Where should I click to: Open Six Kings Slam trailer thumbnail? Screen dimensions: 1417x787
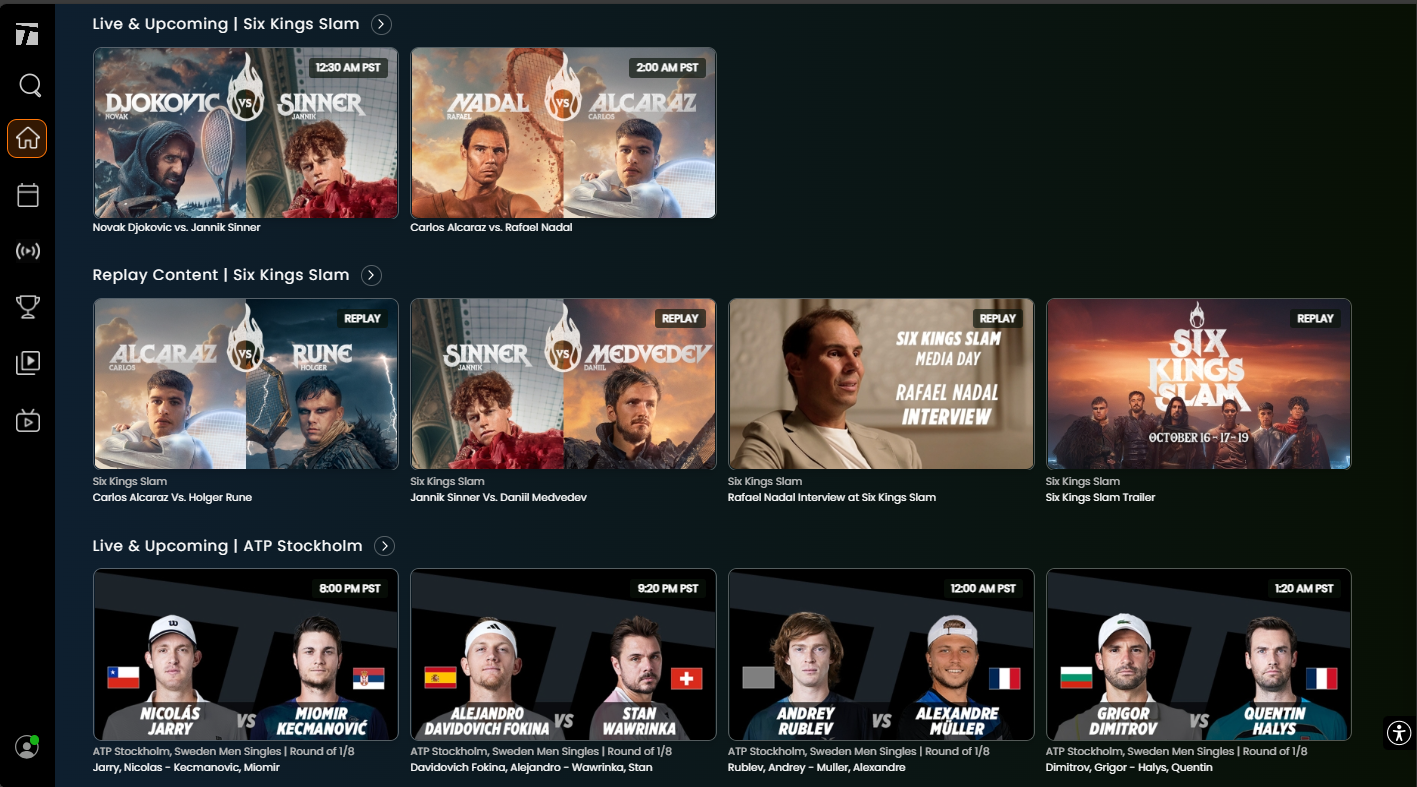click(x=1199, y=384)
